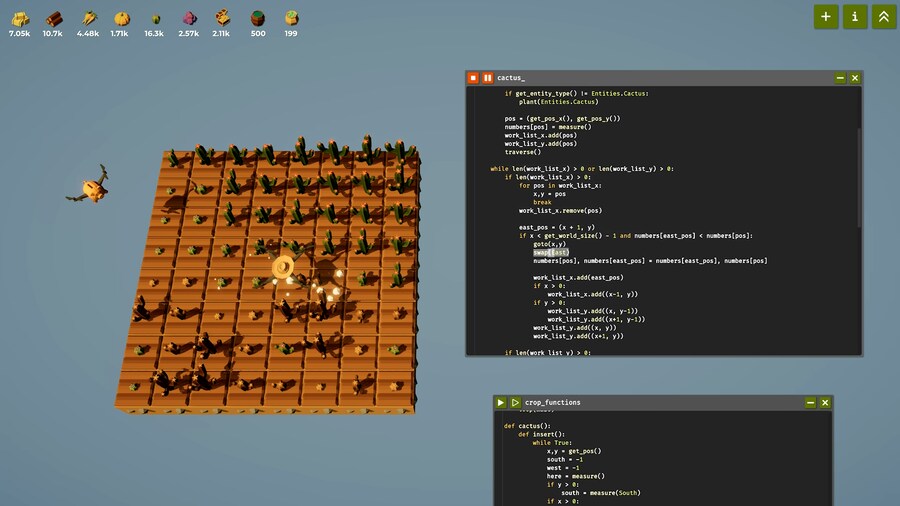The image size is (900, 506).
Task: Select the pumpkin resource icon
Action: 121,18
